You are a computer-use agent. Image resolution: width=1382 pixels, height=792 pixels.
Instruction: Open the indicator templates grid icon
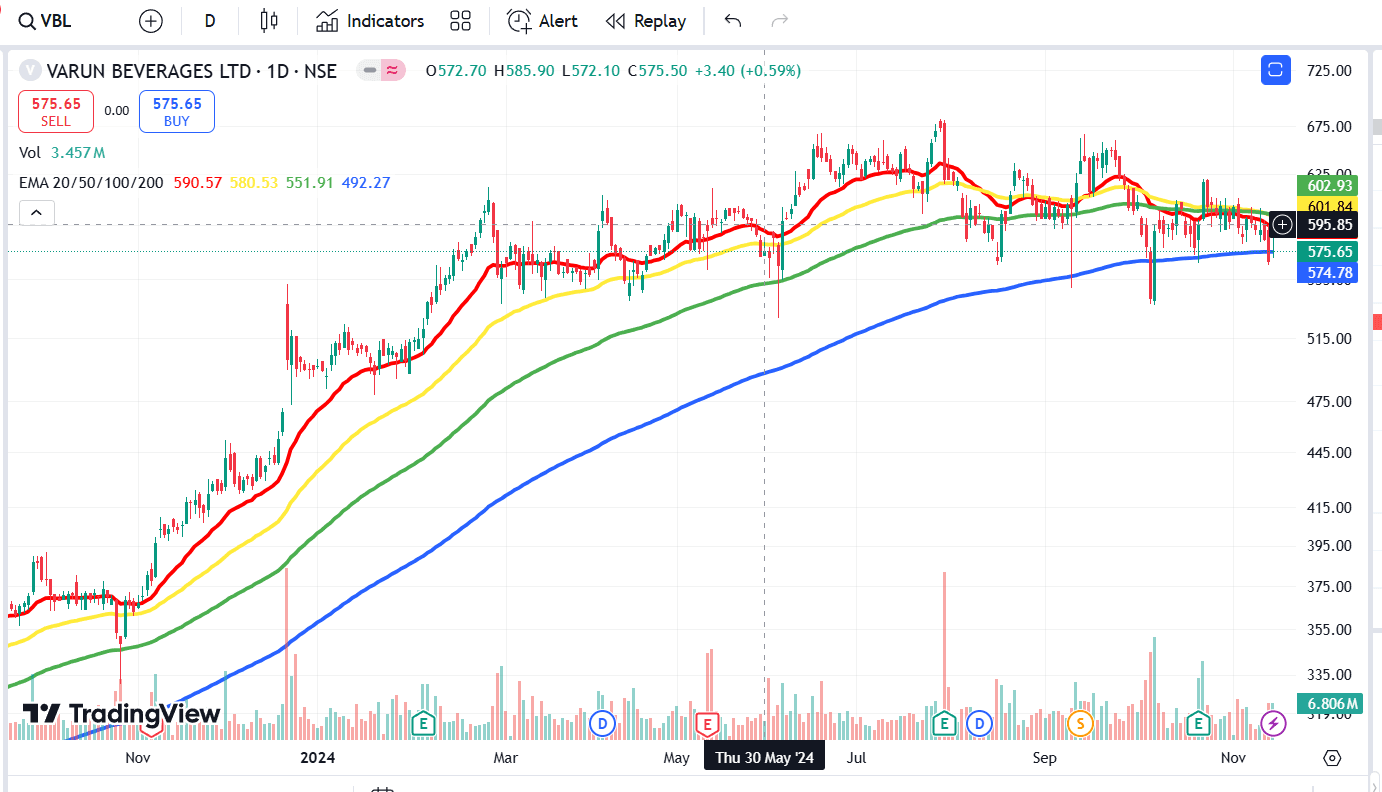click(460, 21)
